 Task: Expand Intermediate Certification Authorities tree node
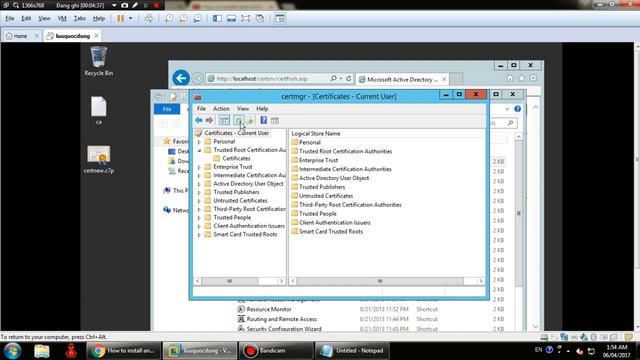(199, 176)
